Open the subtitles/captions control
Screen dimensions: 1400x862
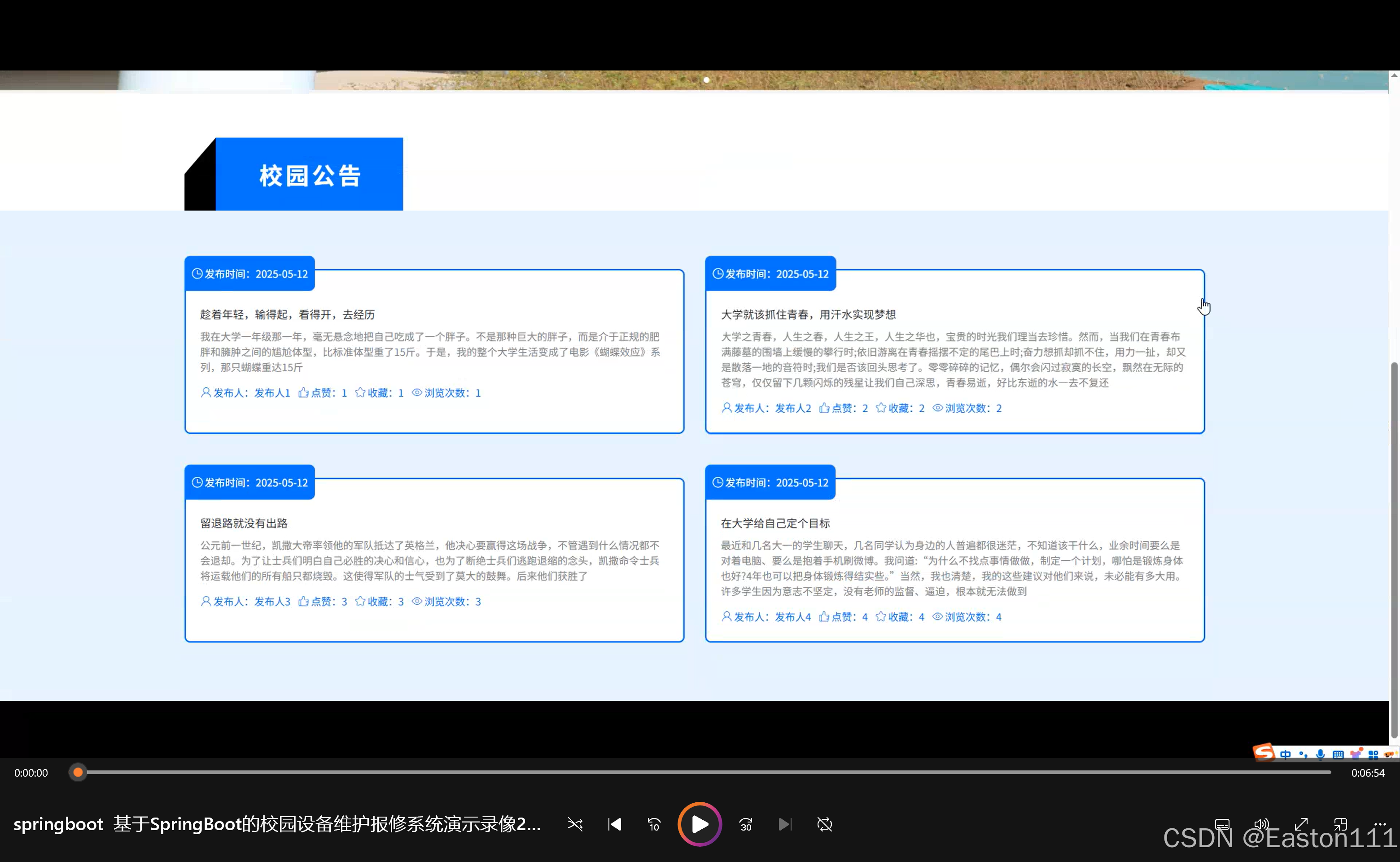(1222, 824)
